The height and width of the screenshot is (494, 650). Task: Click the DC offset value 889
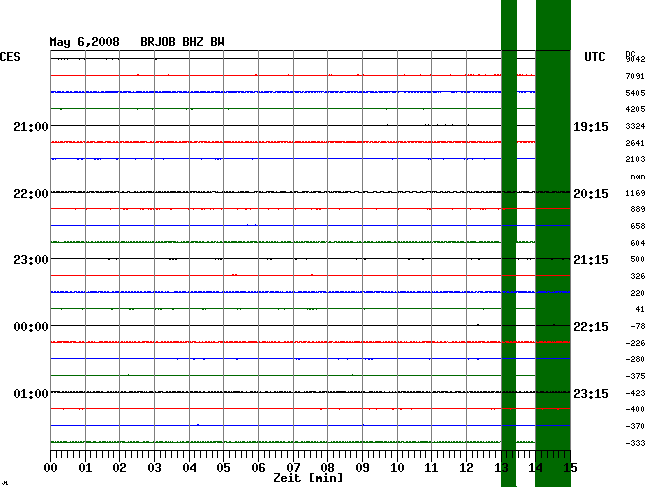638,210
